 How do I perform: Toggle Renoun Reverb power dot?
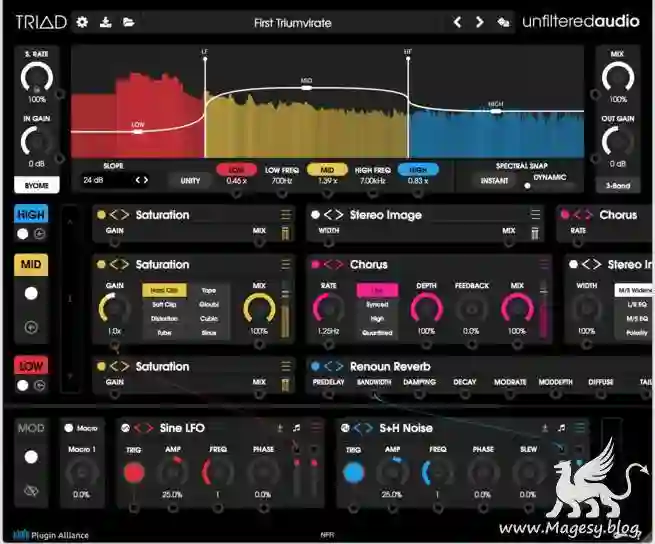point(315,366)
